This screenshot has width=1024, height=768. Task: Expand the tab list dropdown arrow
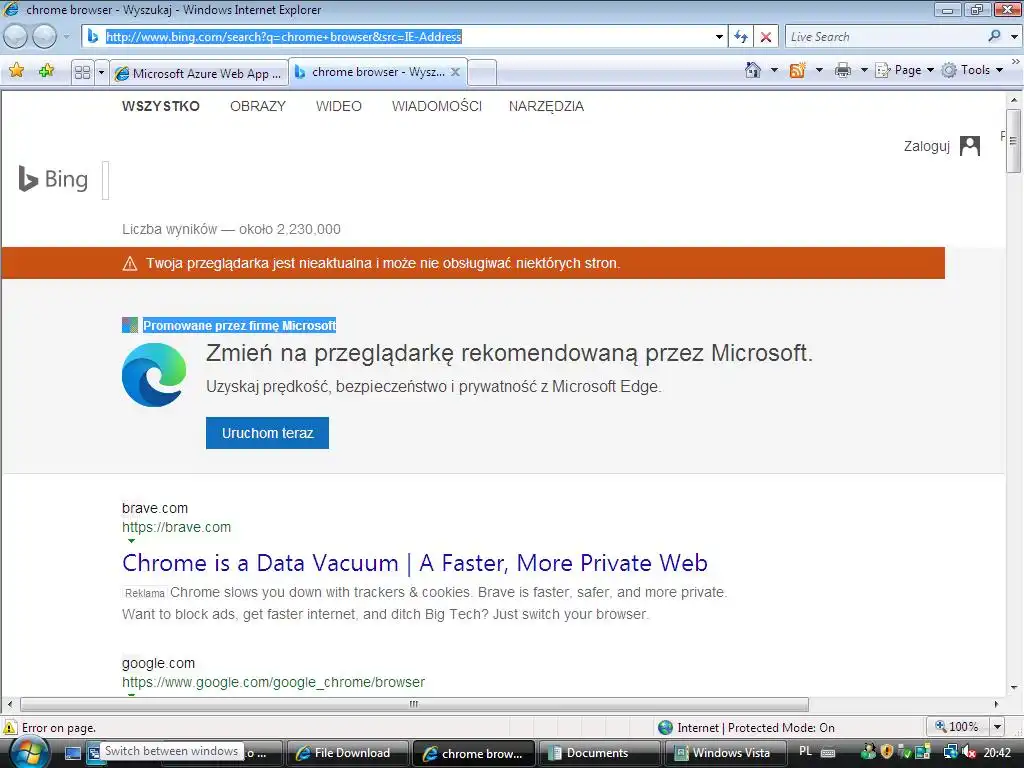(x=101, y=72)
